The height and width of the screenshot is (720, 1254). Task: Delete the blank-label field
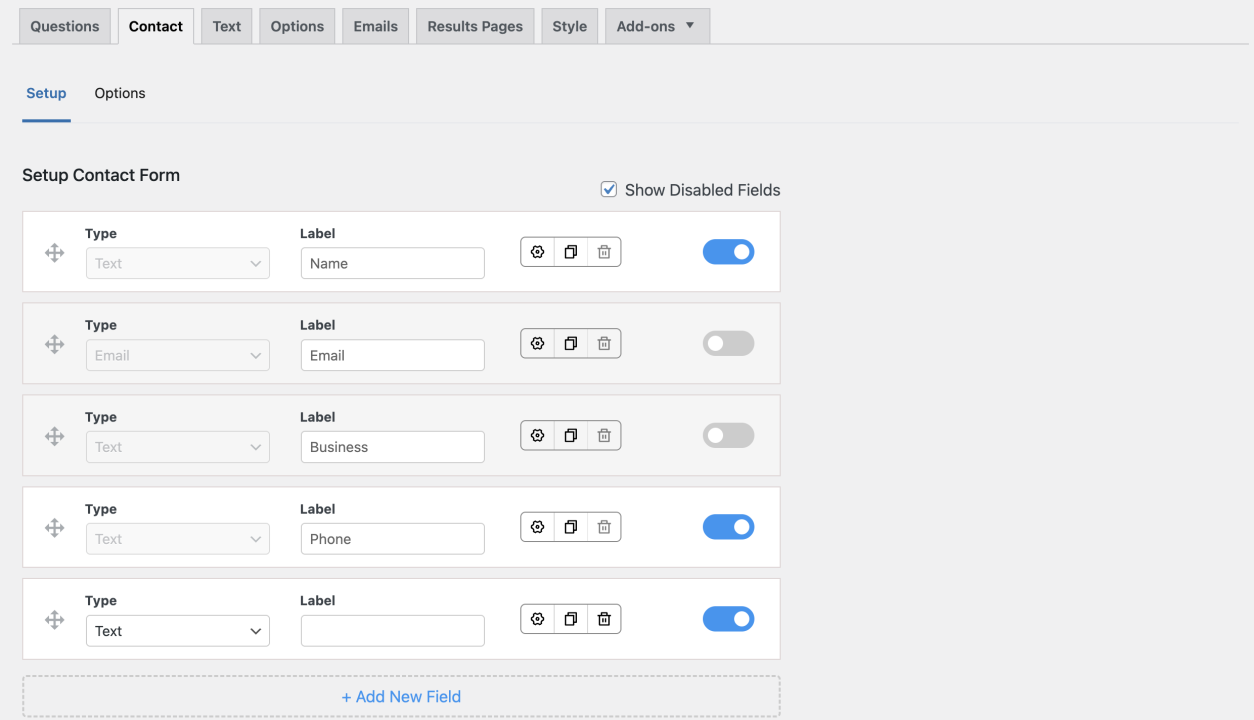pos(604,619)
